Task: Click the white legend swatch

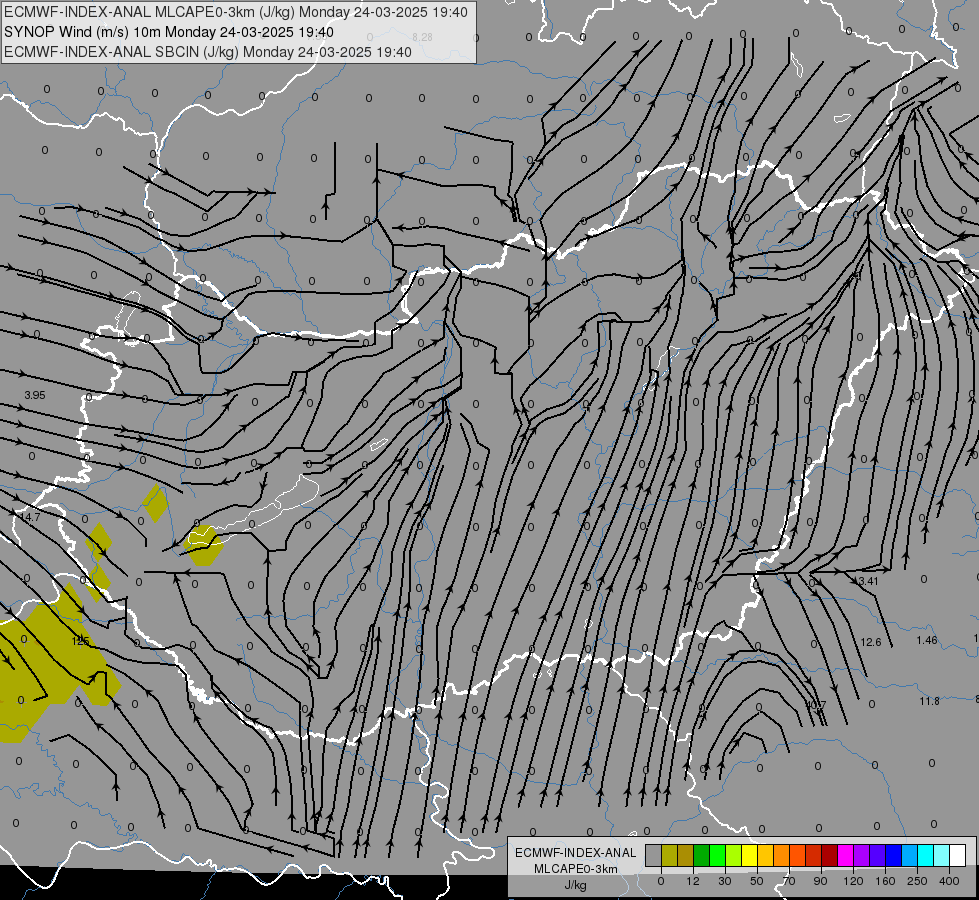Action: click(957, 855)
